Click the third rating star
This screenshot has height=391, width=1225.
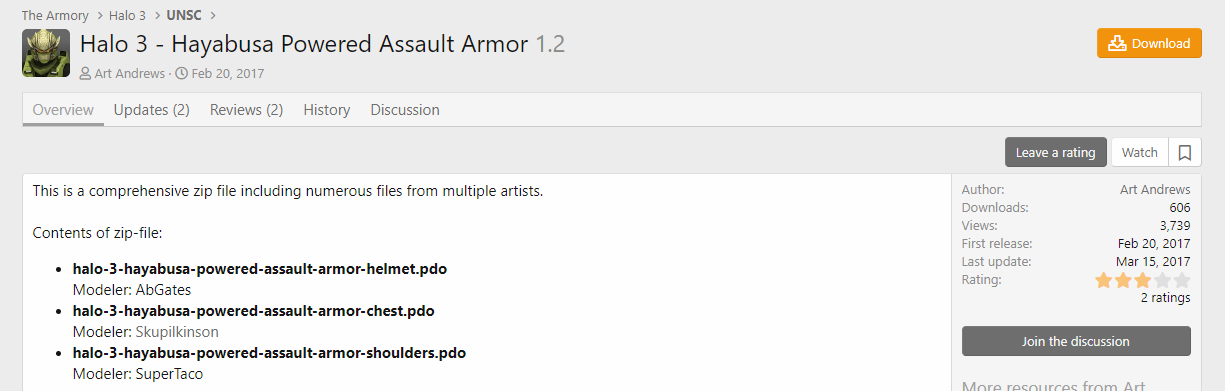point(1143,281)
